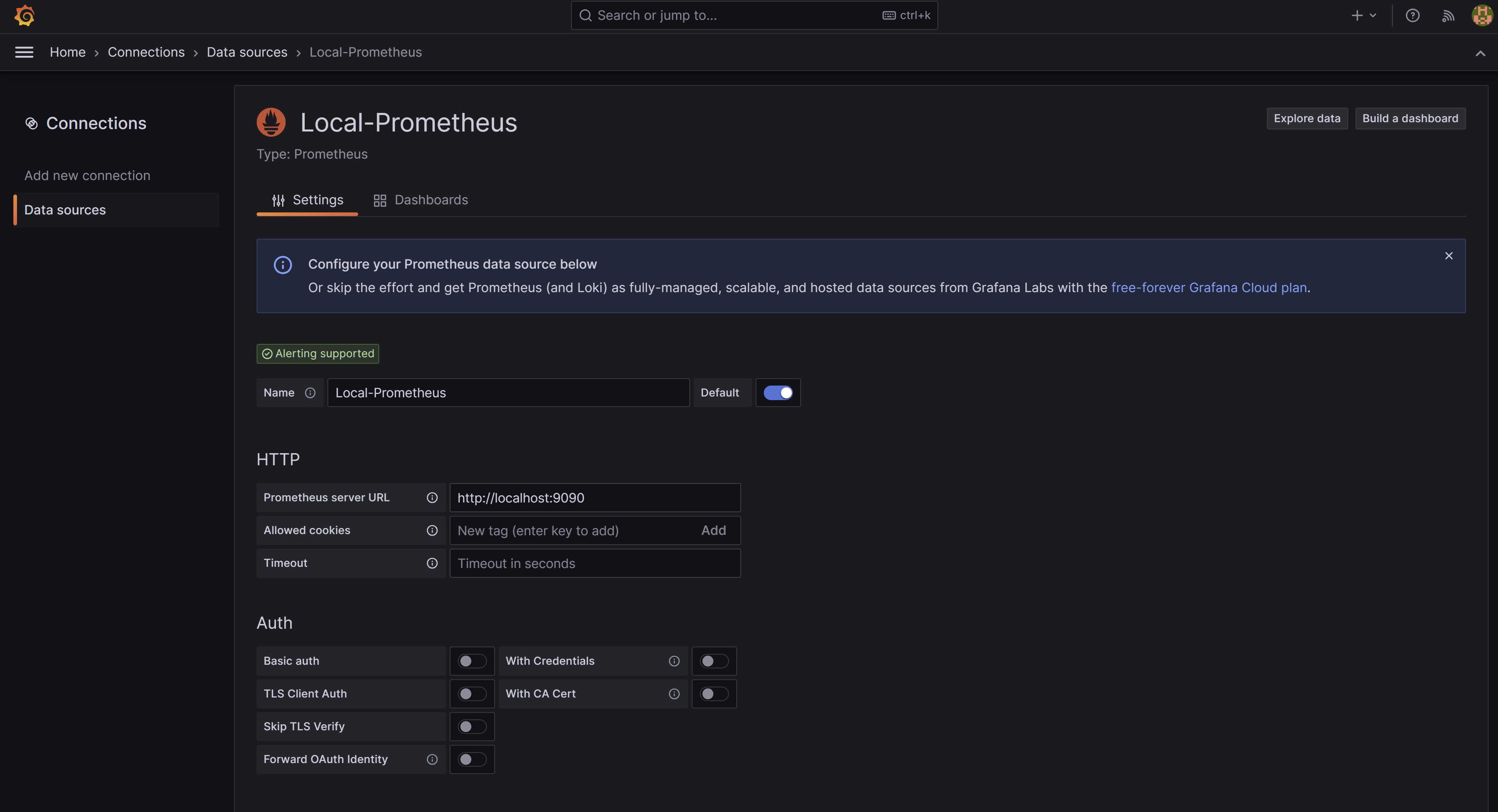Image resolution: width=1498 pixels, height=812 pixels.
Task: Click info icon for Forward OAuth Identity
Action: [x=432, y=759]
